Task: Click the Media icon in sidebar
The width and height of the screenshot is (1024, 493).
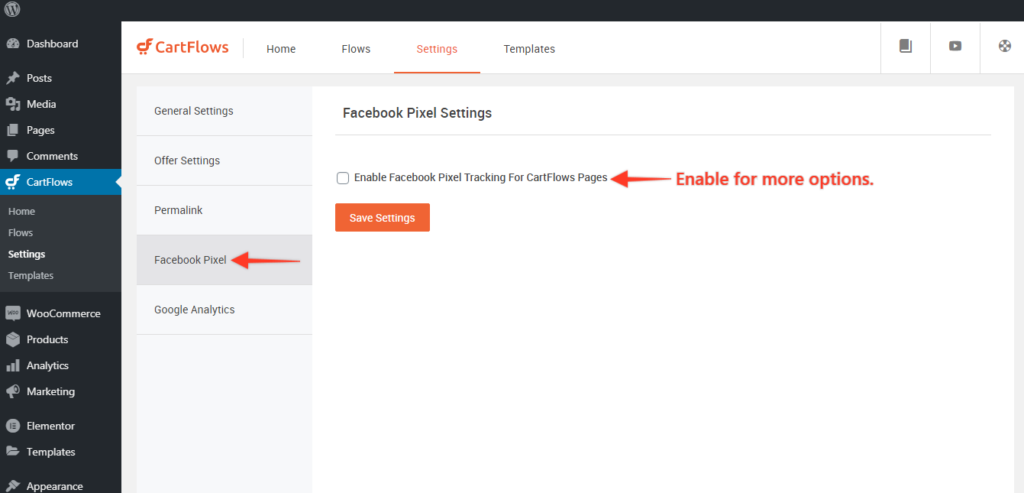Action: click(x=12, y=104)
